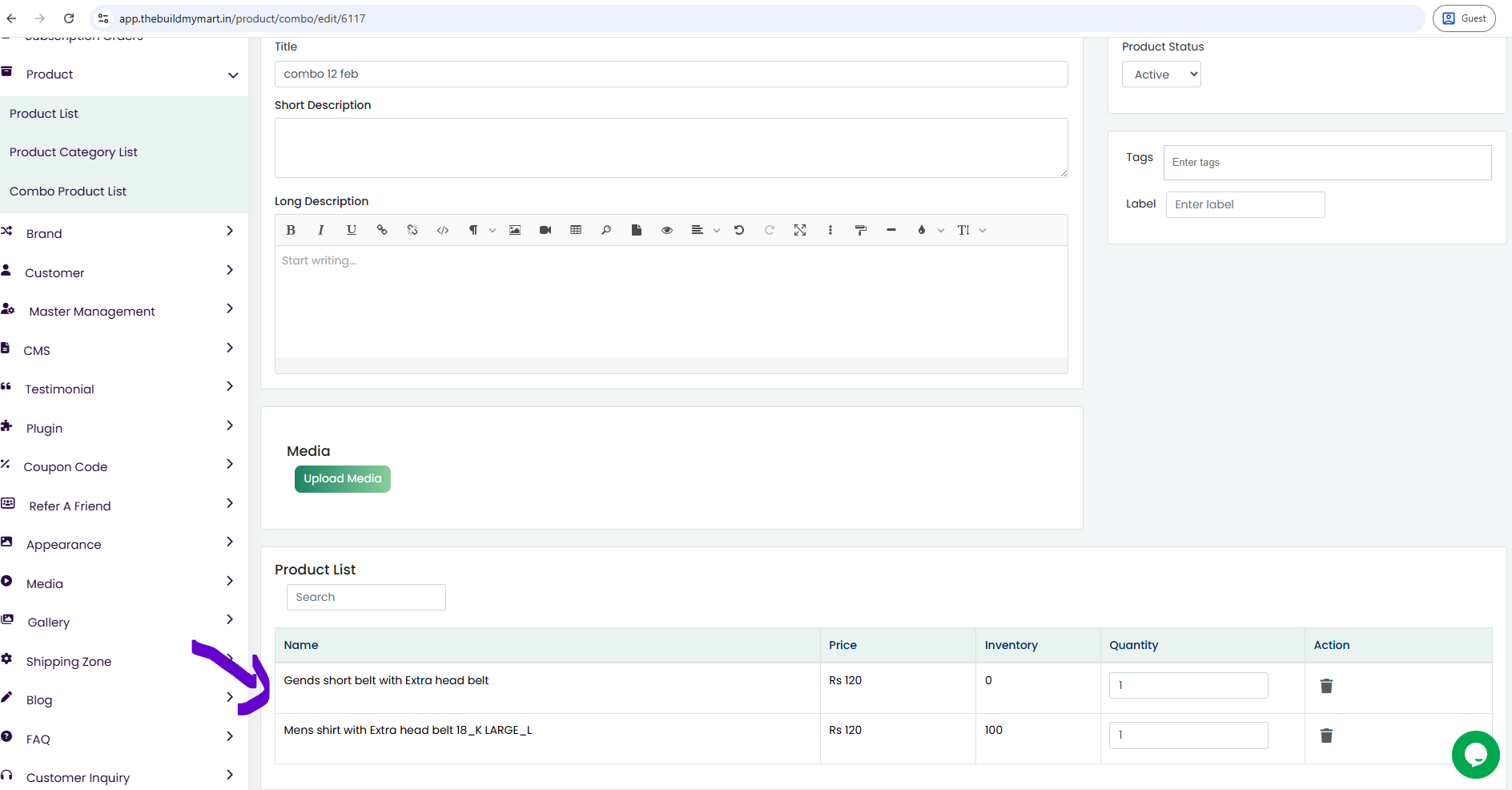The width and height of the screenshot is (1512, 790).
Task: Click the file/template icon in editor toolbar
Action: (x=637, y=230)
